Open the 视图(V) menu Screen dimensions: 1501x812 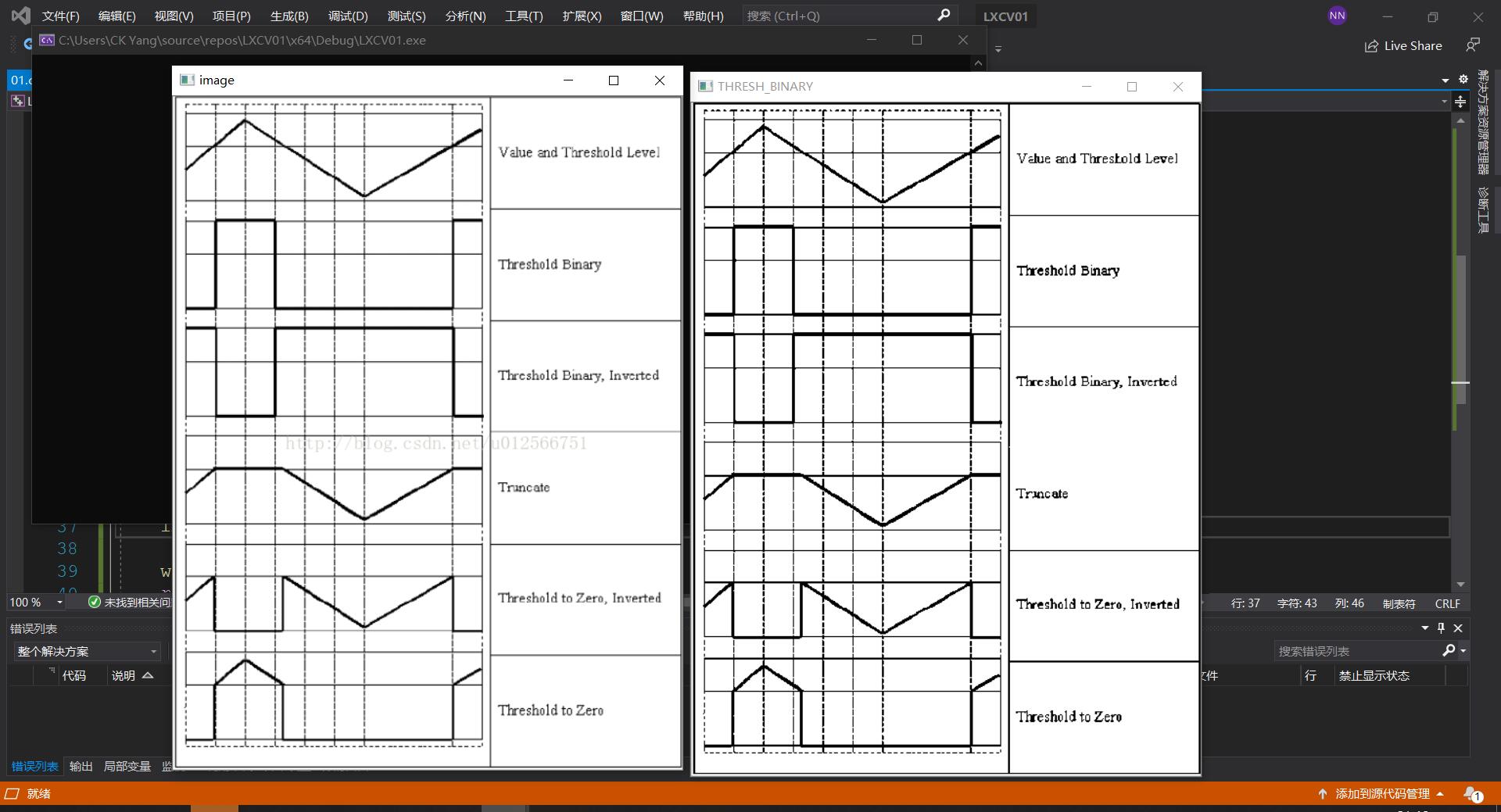point(174,16)
